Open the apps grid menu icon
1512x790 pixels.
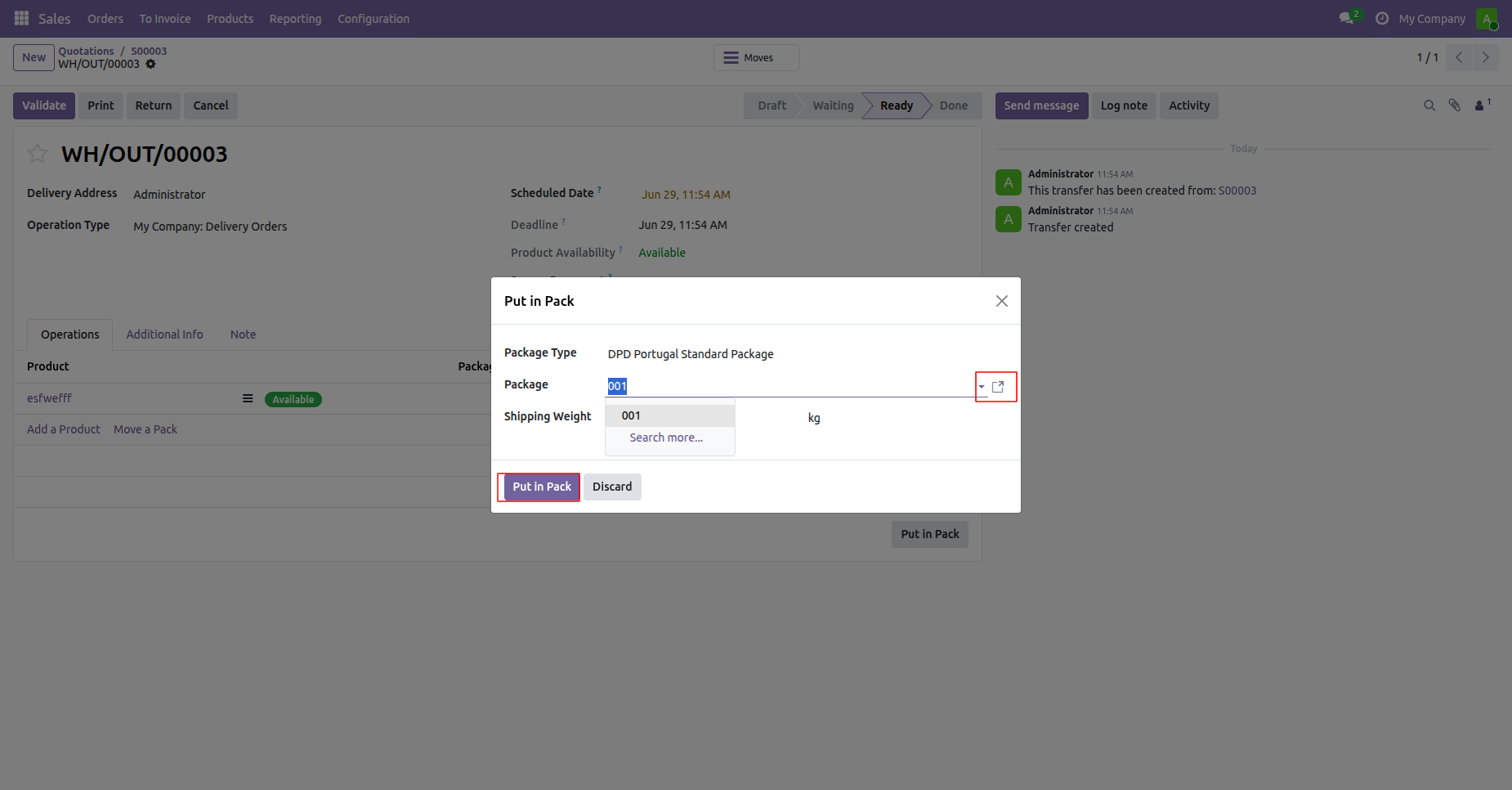click(x=22, y=18)
